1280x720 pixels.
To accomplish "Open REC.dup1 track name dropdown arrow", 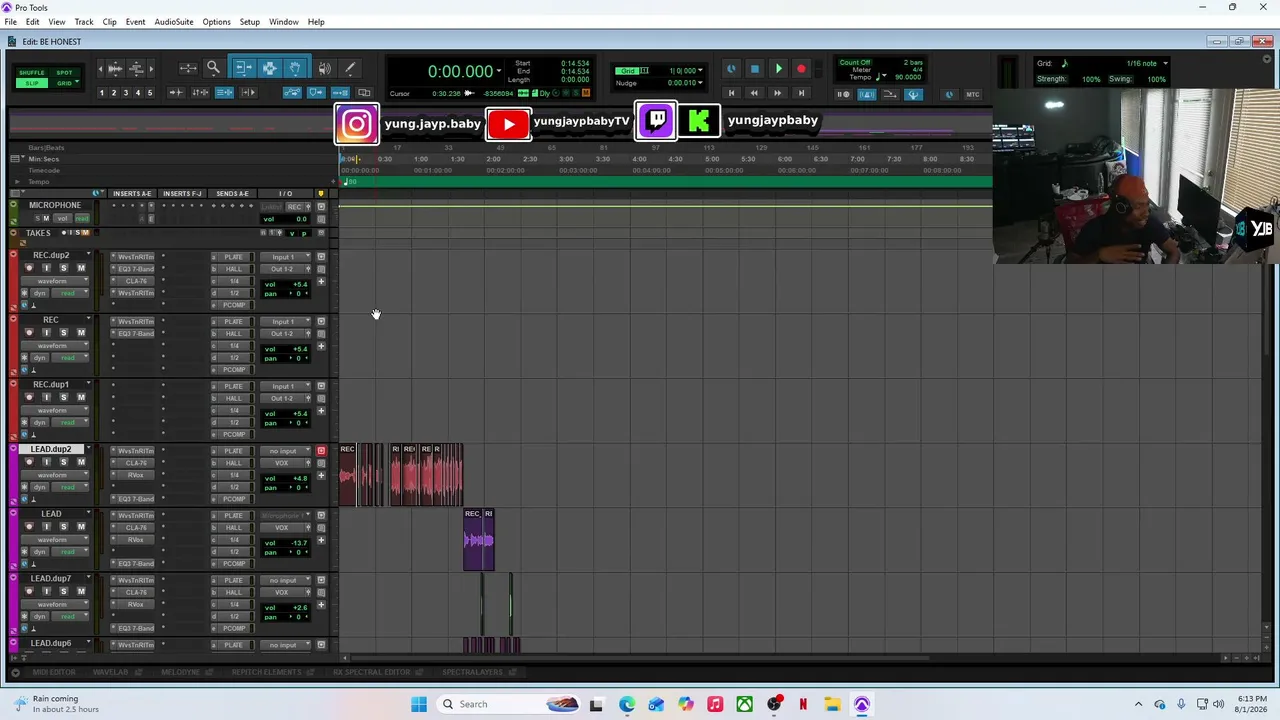I will tap(88, 385).
